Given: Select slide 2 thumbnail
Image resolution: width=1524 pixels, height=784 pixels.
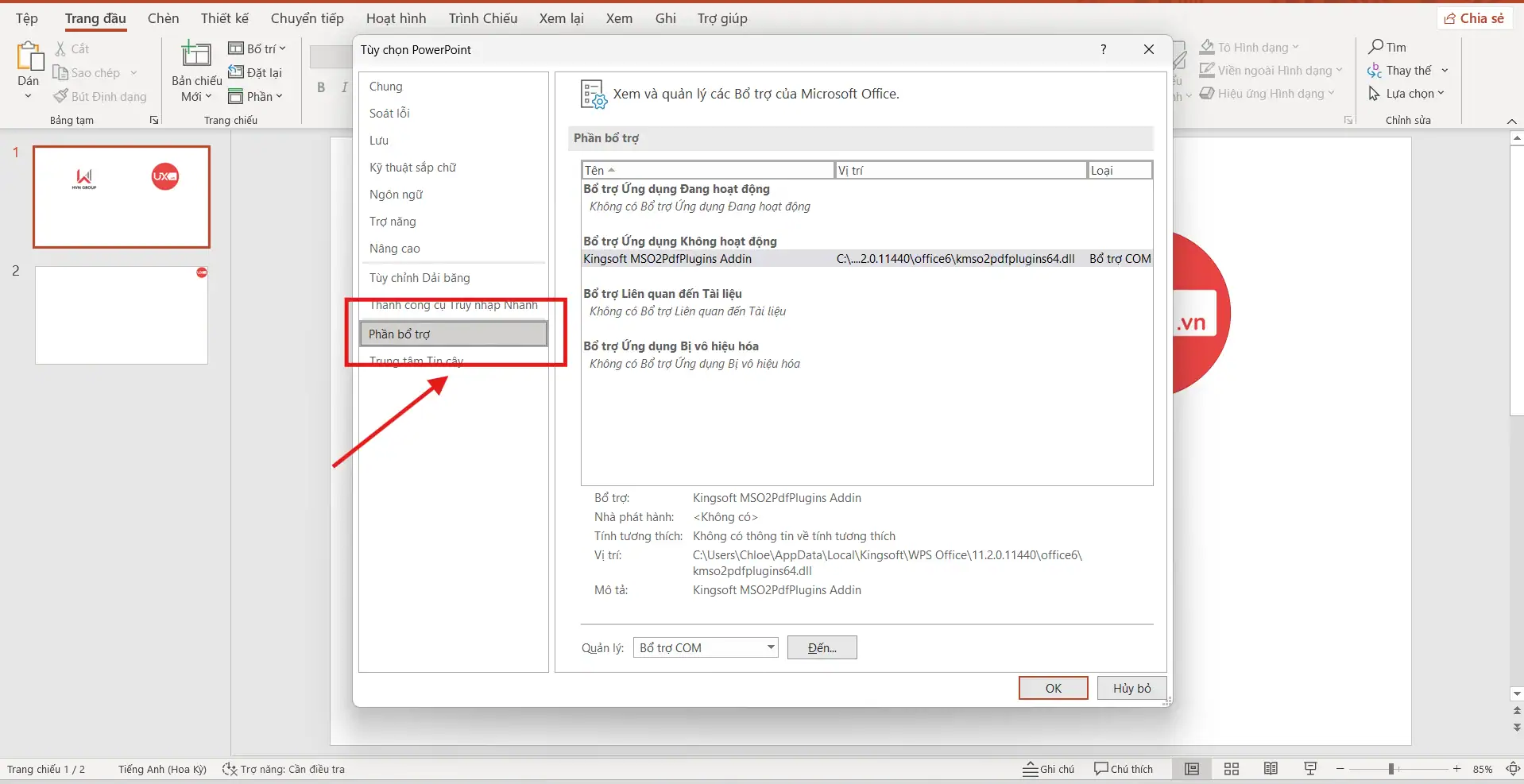Looking at the screenshot, I should coord(122,315).
